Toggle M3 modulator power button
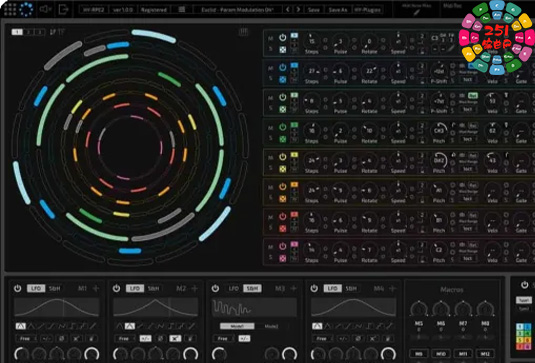Screen dimensions: 535x363 coord(215,289)
